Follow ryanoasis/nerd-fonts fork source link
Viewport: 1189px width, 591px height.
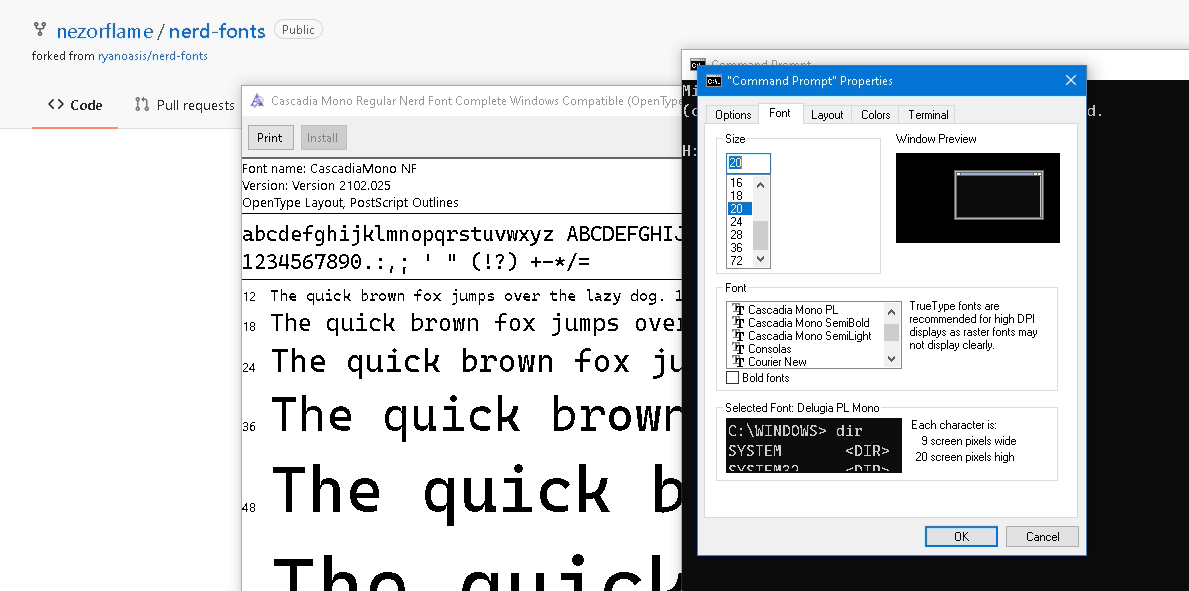(x=152, y=55)
